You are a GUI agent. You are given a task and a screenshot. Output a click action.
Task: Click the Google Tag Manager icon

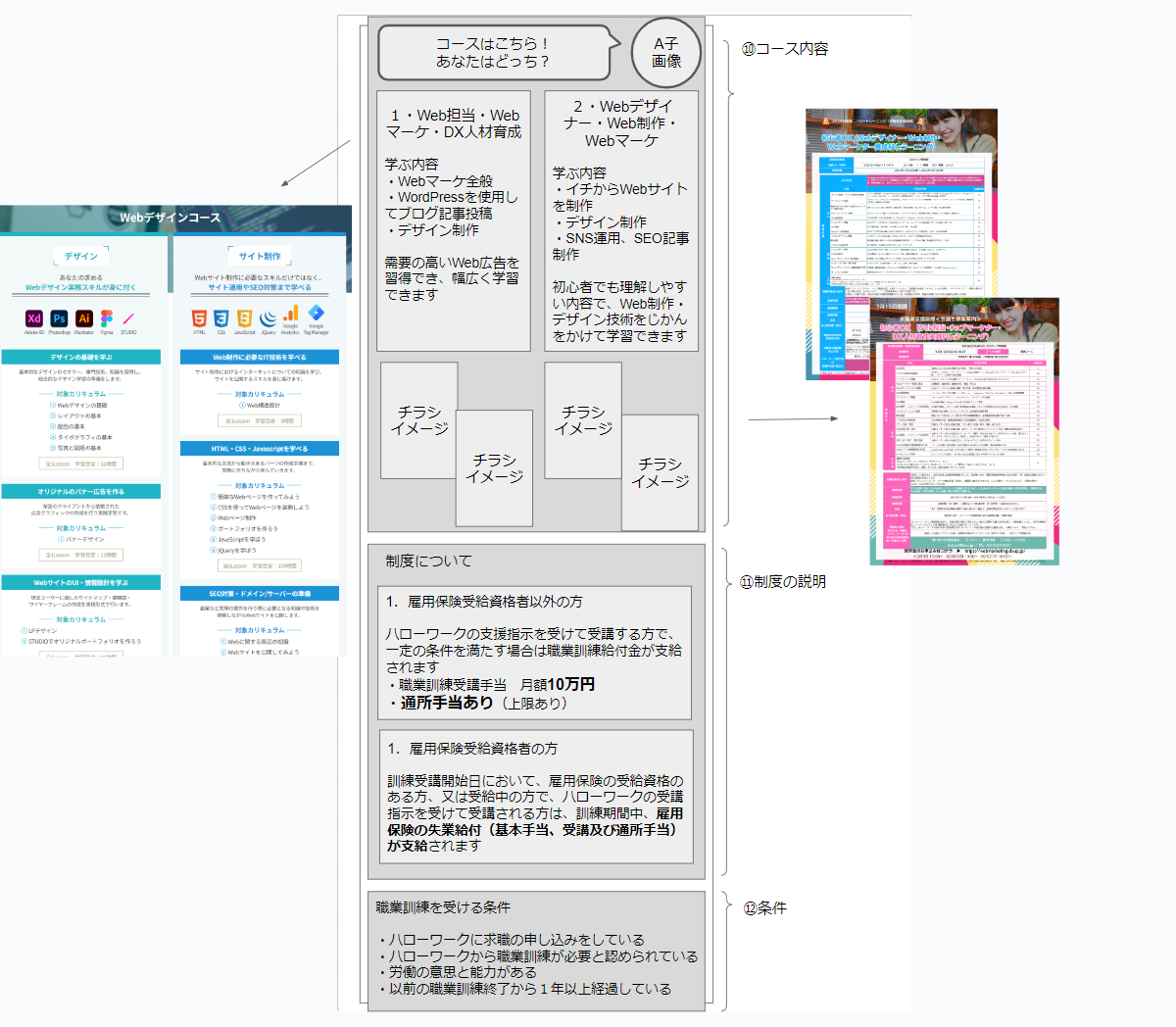[316, 314]
